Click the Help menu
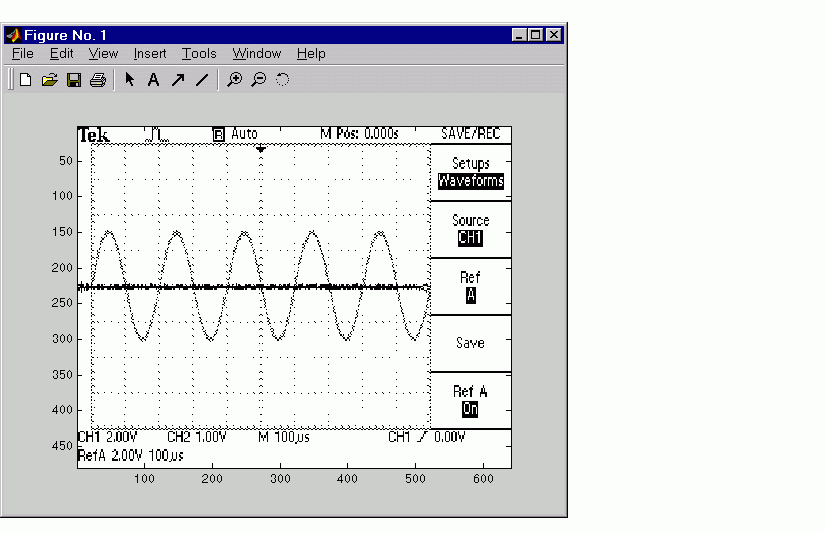This screenshot has width=825, height=533. (311, 54)
